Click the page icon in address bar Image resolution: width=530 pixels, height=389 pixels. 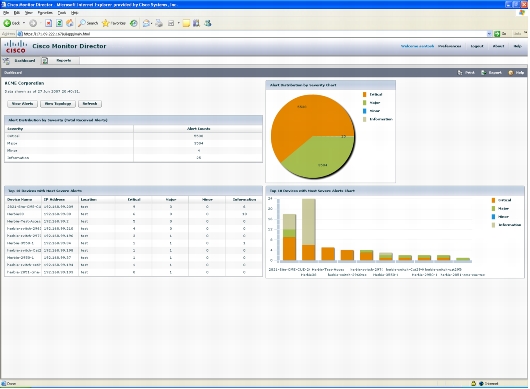coord(20,34)
